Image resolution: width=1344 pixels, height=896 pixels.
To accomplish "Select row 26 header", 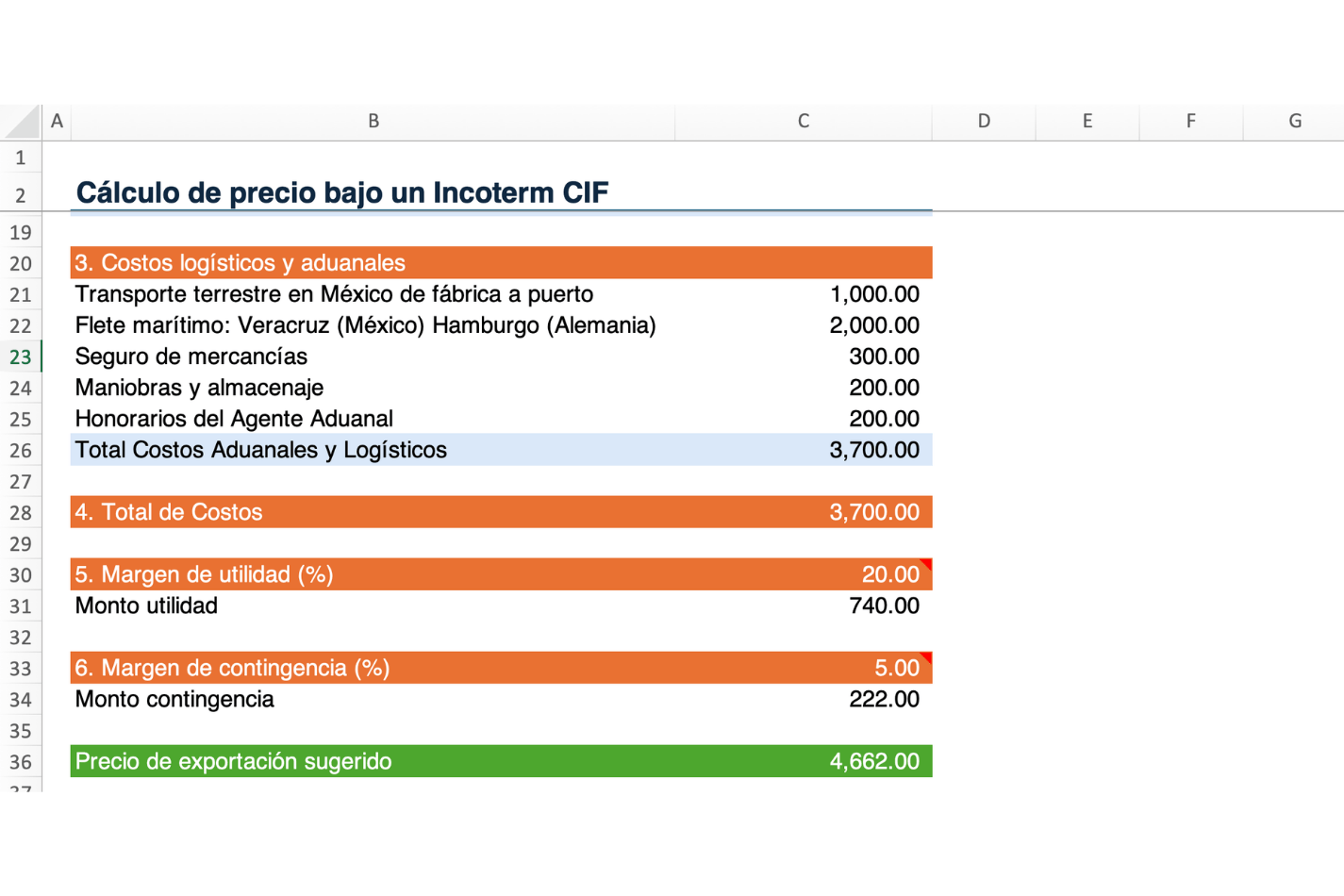I will click(21, 450).
